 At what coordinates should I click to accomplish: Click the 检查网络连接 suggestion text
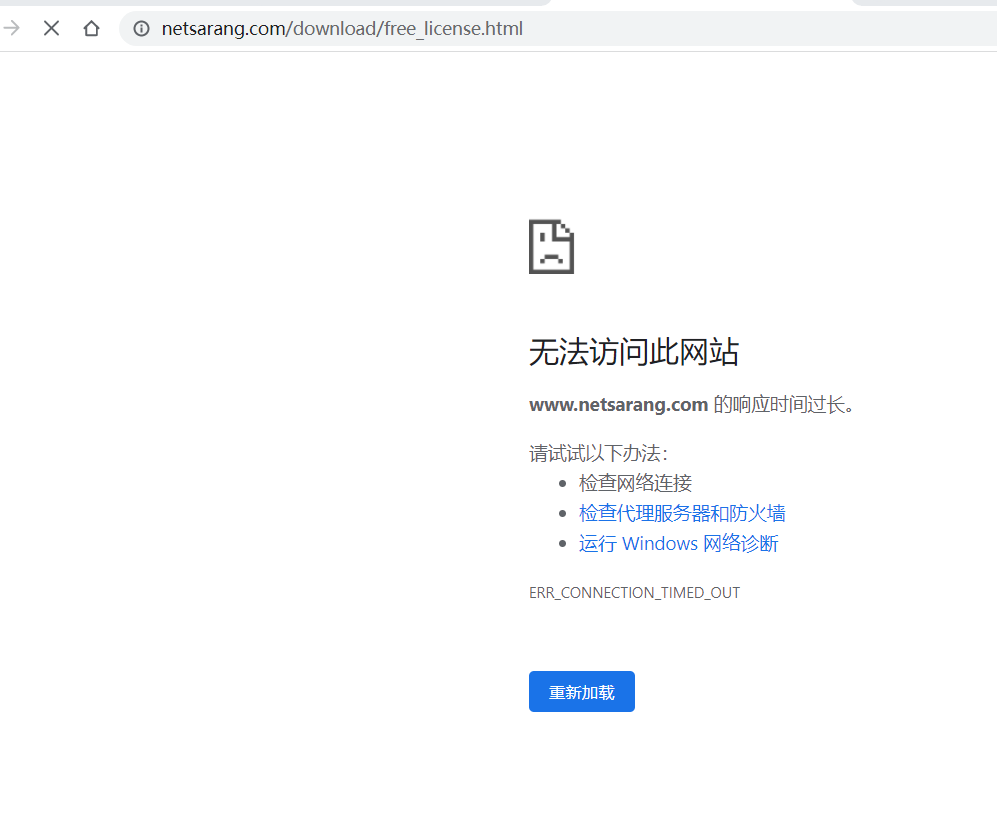(x=635, y=483)
